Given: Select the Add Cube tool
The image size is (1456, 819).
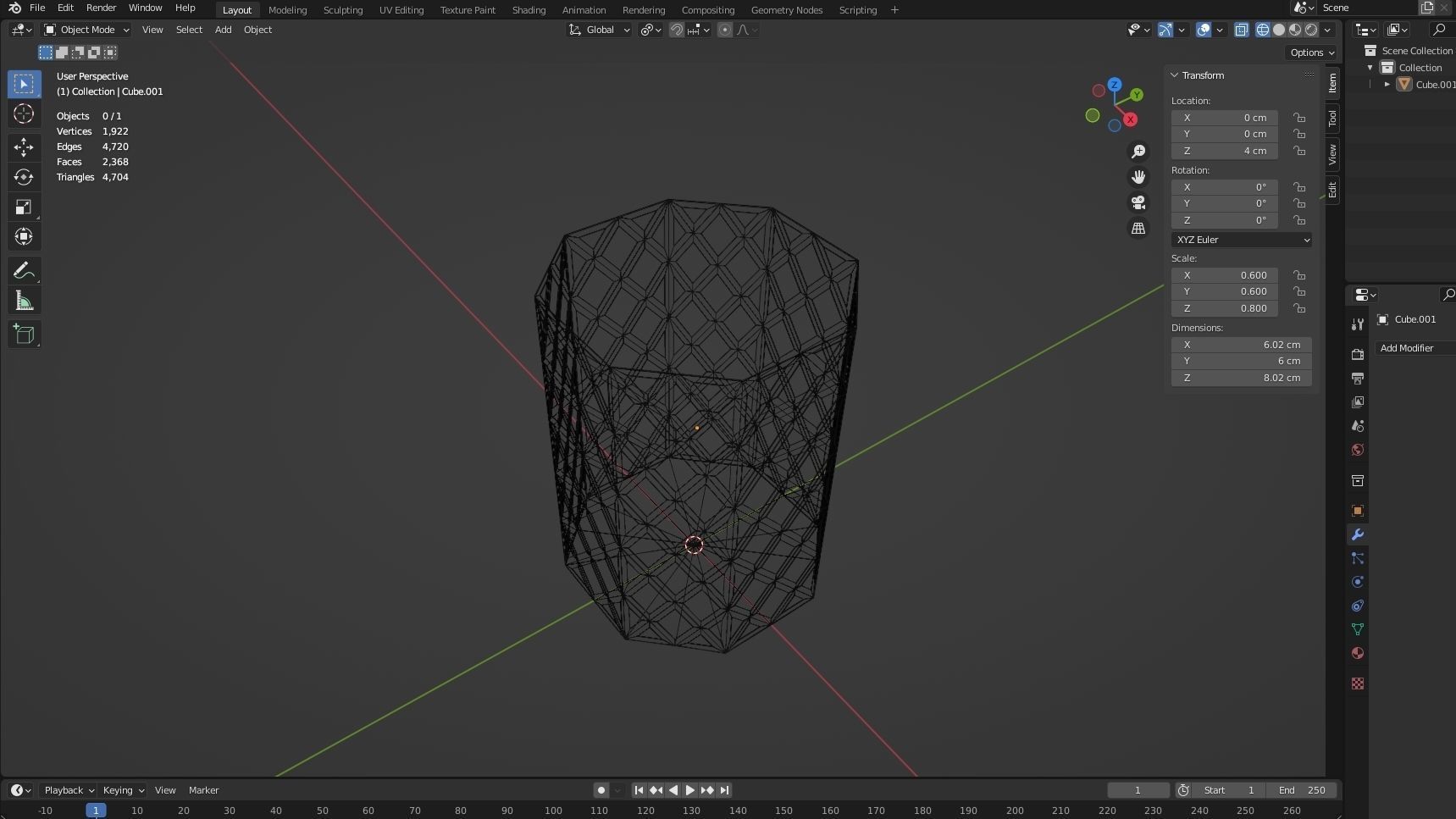Looking at the screenshot, I should point(24,335).
